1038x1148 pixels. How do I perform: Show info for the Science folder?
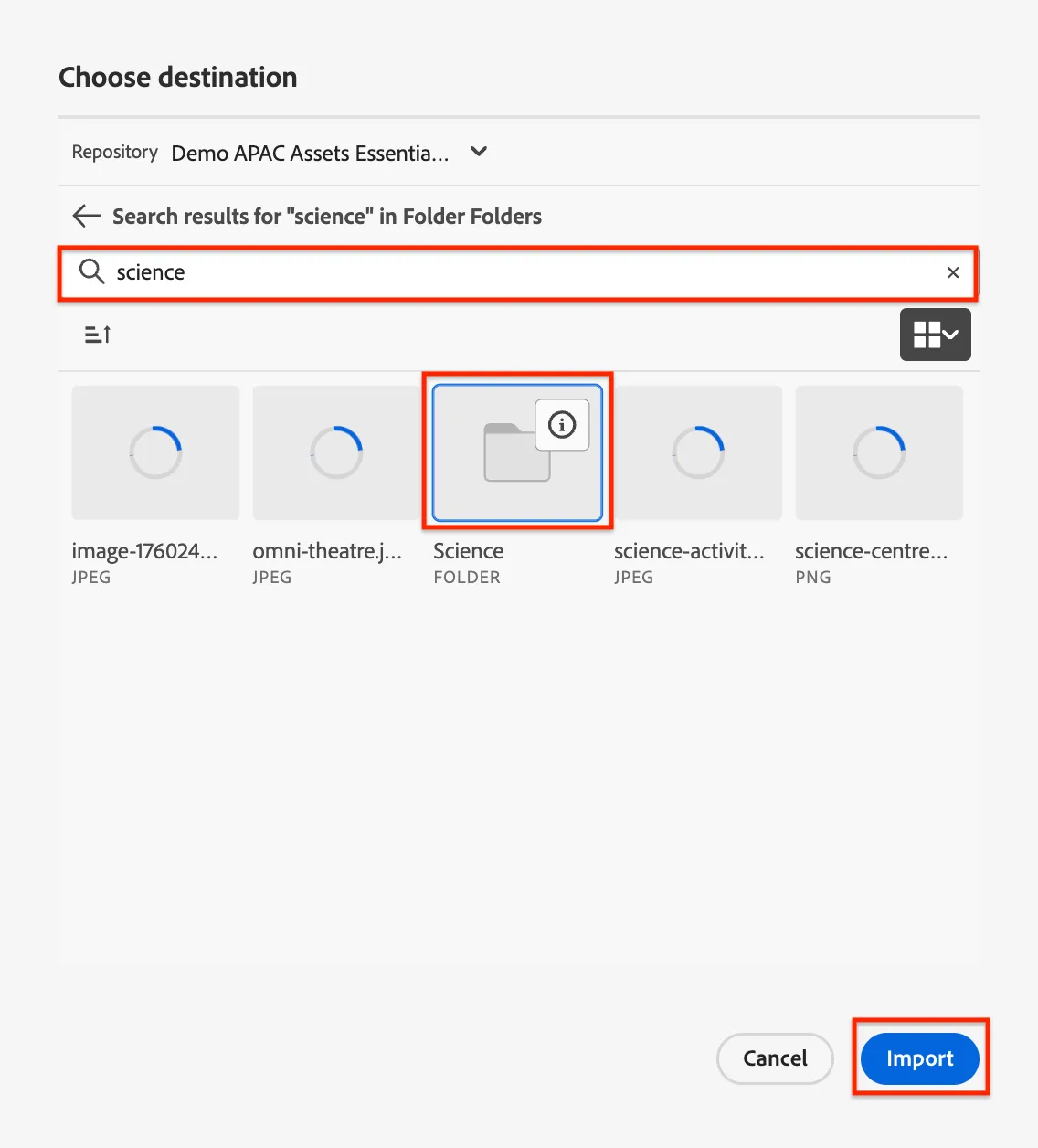562,424
